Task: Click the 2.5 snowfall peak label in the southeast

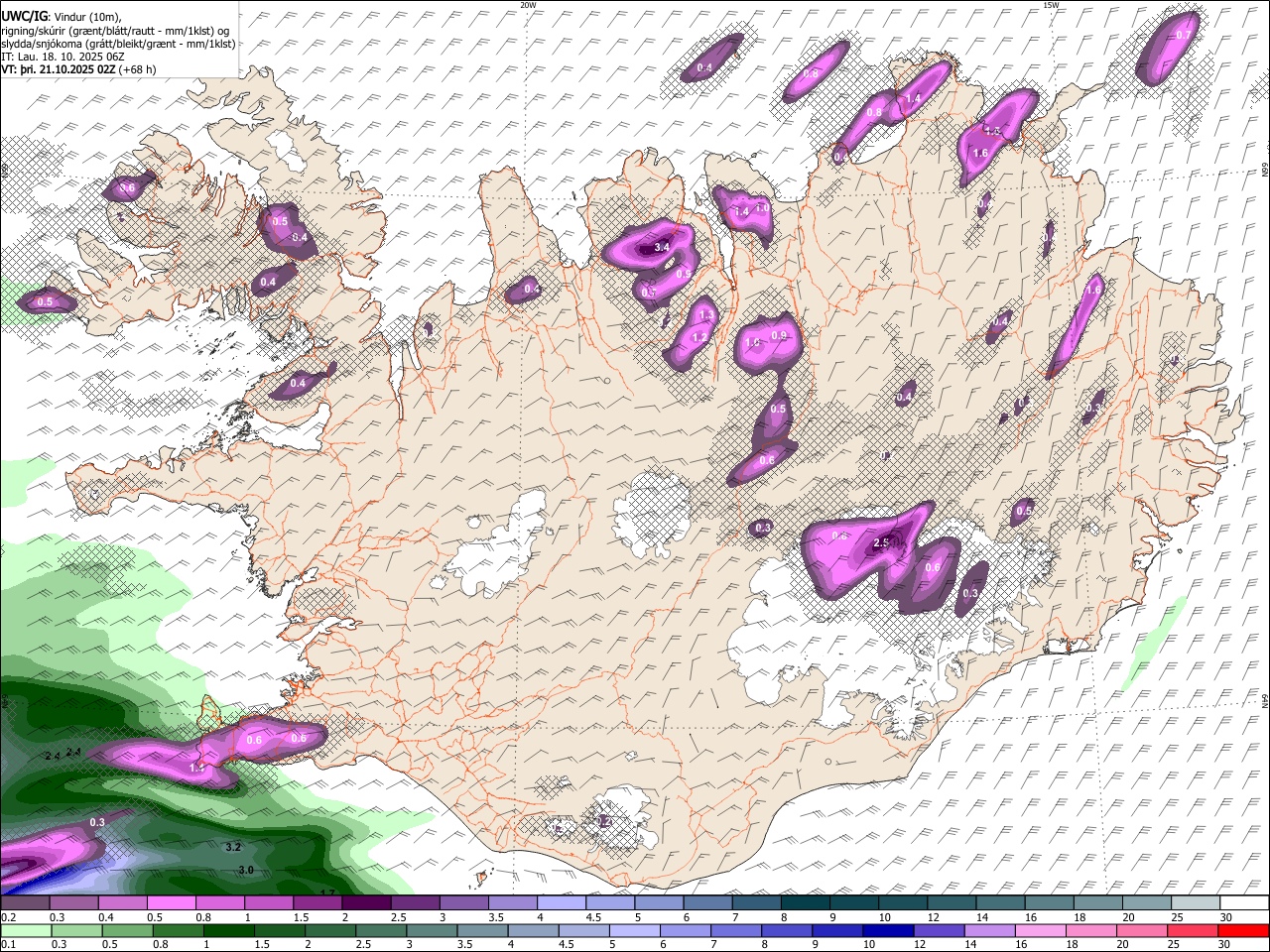Action: (881, 543)
